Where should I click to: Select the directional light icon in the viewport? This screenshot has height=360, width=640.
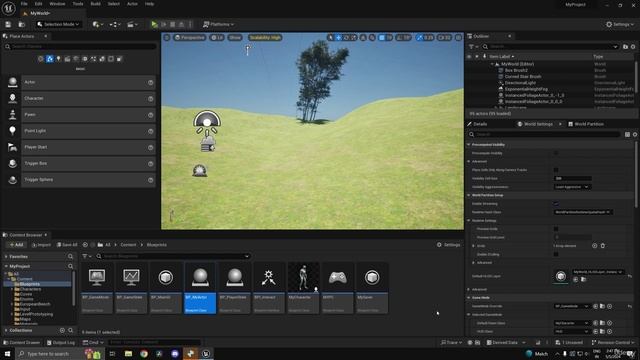[x=207, y=122]
